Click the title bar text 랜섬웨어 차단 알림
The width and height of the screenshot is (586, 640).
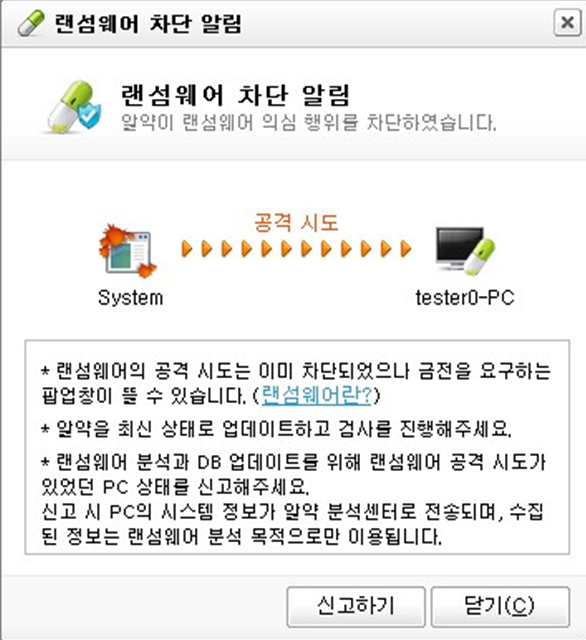[x=148, y=23]
